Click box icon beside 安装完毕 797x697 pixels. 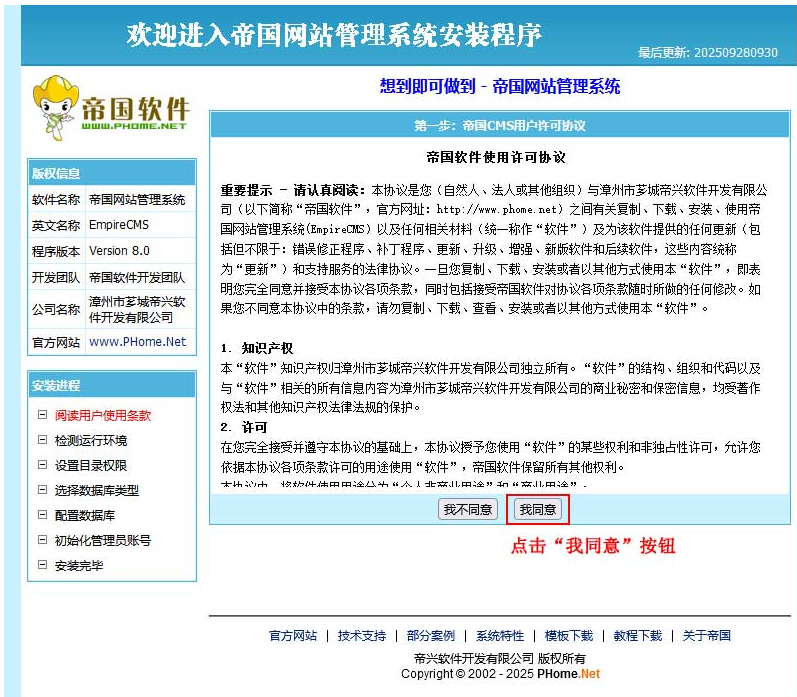43,564
